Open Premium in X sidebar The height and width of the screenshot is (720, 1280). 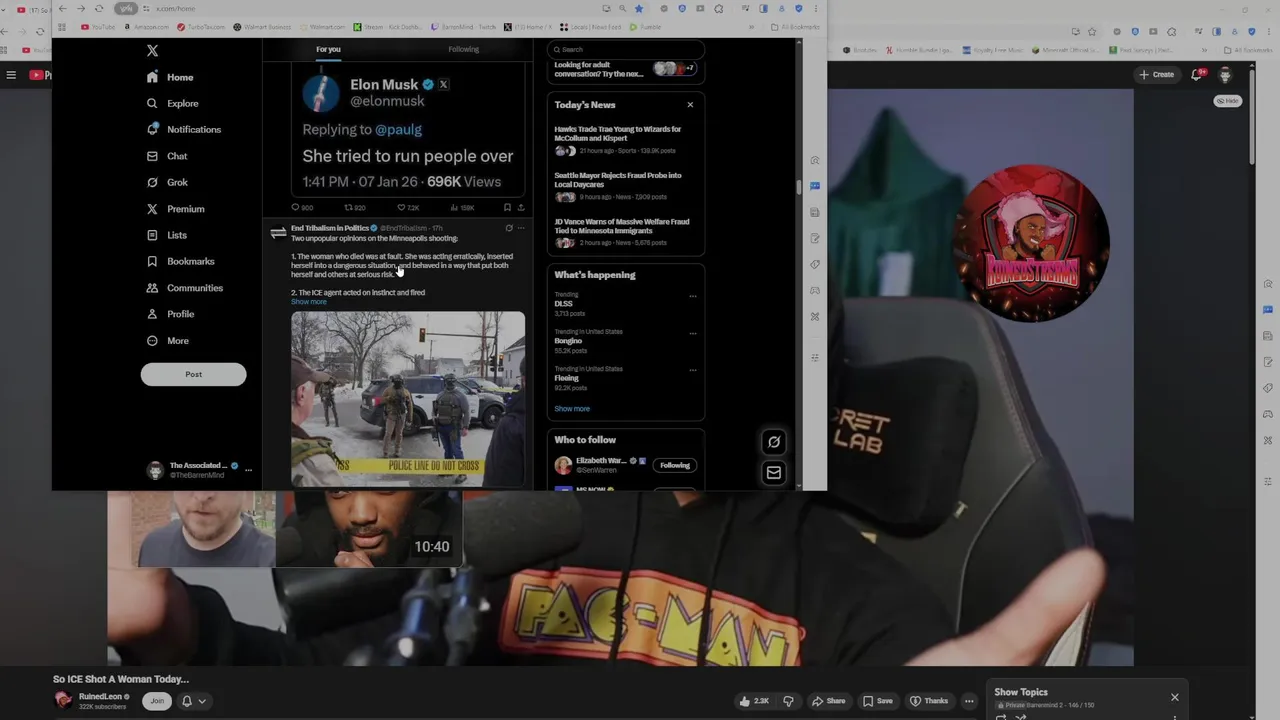[175, 209]
